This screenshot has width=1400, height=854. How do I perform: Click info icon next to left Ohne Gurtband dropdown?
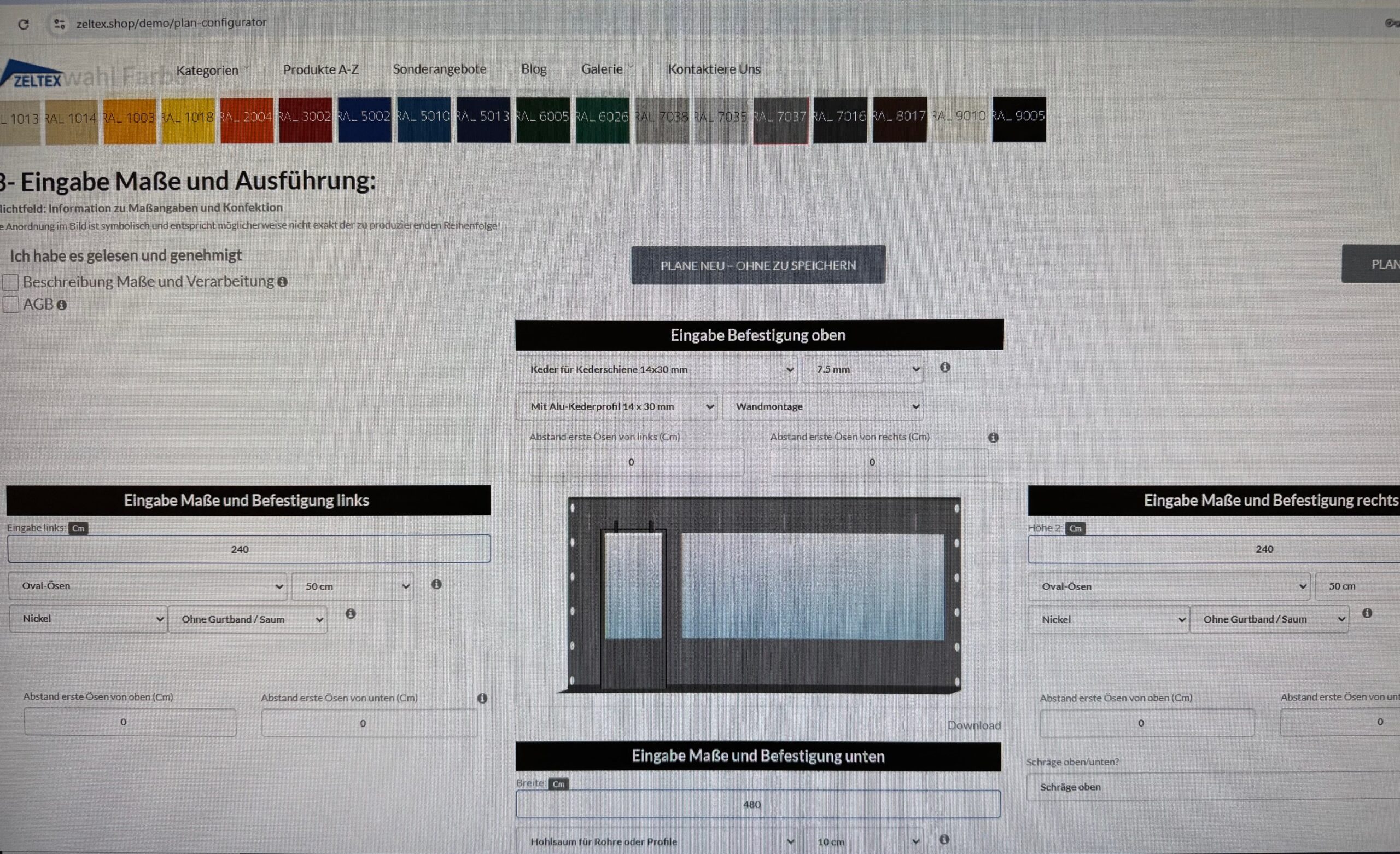click(x=351, y=613)
